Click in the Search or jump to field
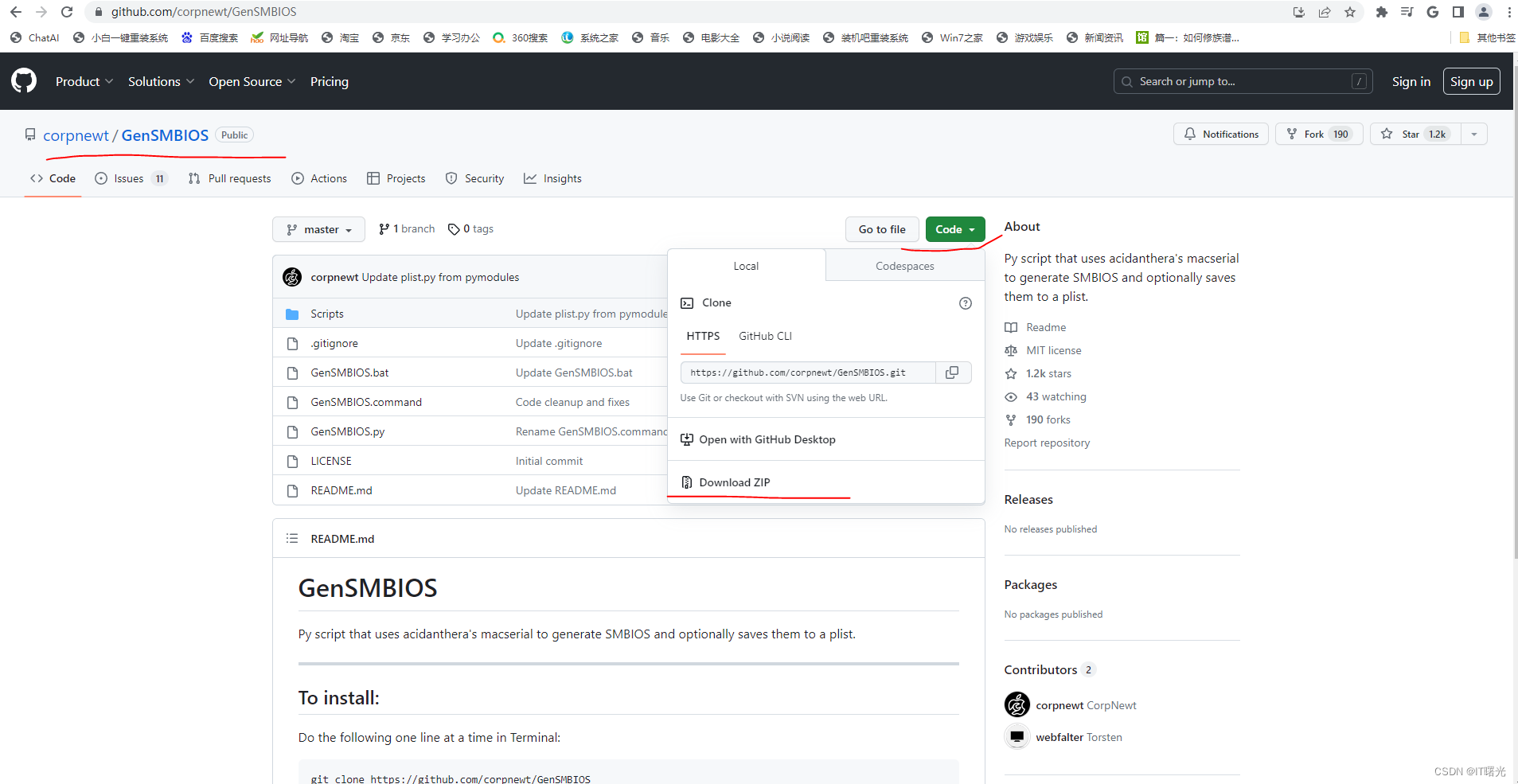 (1243, 81)
